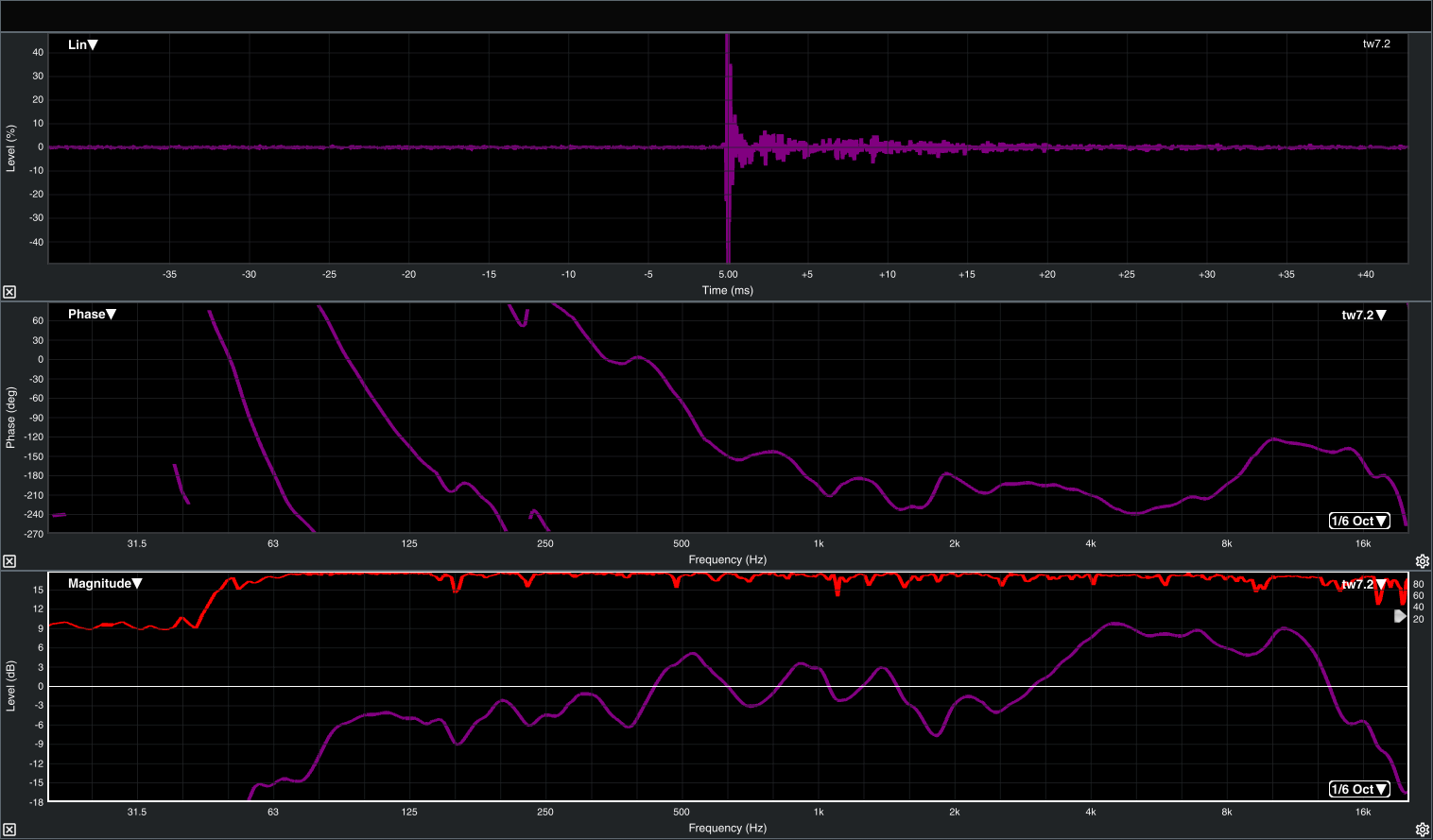Click the Level (%) axis label

point(11,148)
